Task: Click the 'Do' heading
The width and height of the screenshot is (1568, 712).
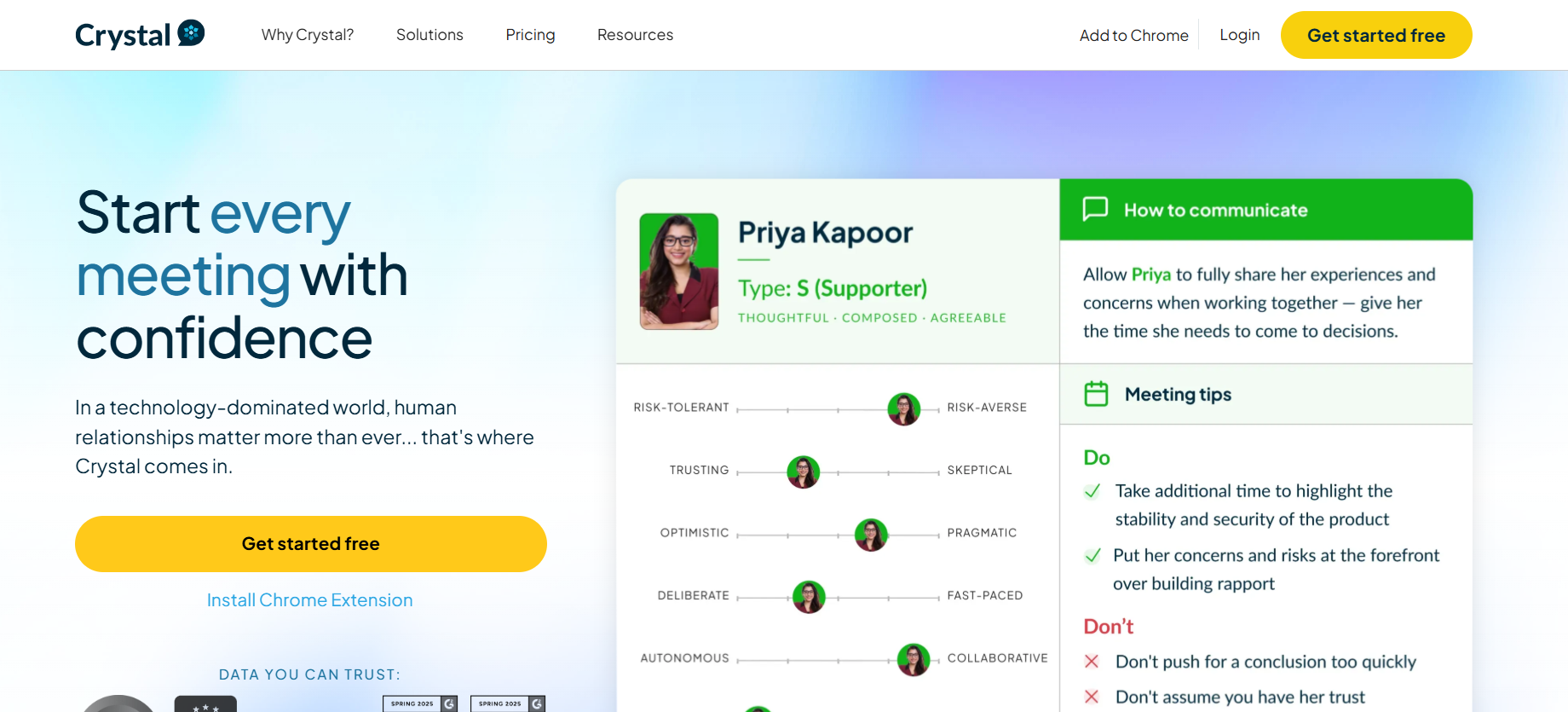Action: point(1097,458)
